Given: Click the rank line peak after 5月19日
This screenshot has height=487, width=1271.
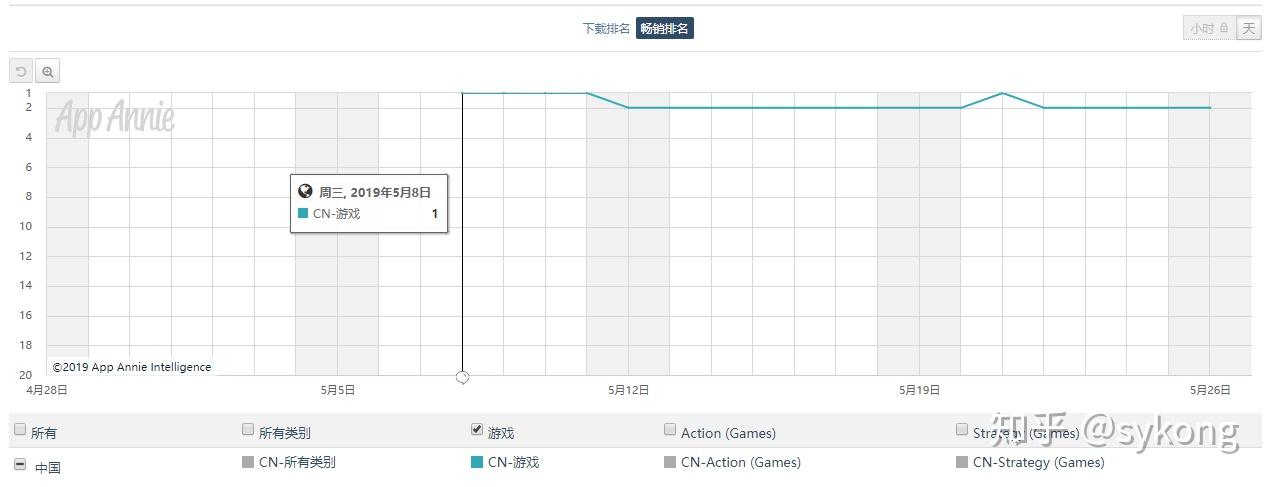Looking at the screenshot, I should click(1002, 93).
